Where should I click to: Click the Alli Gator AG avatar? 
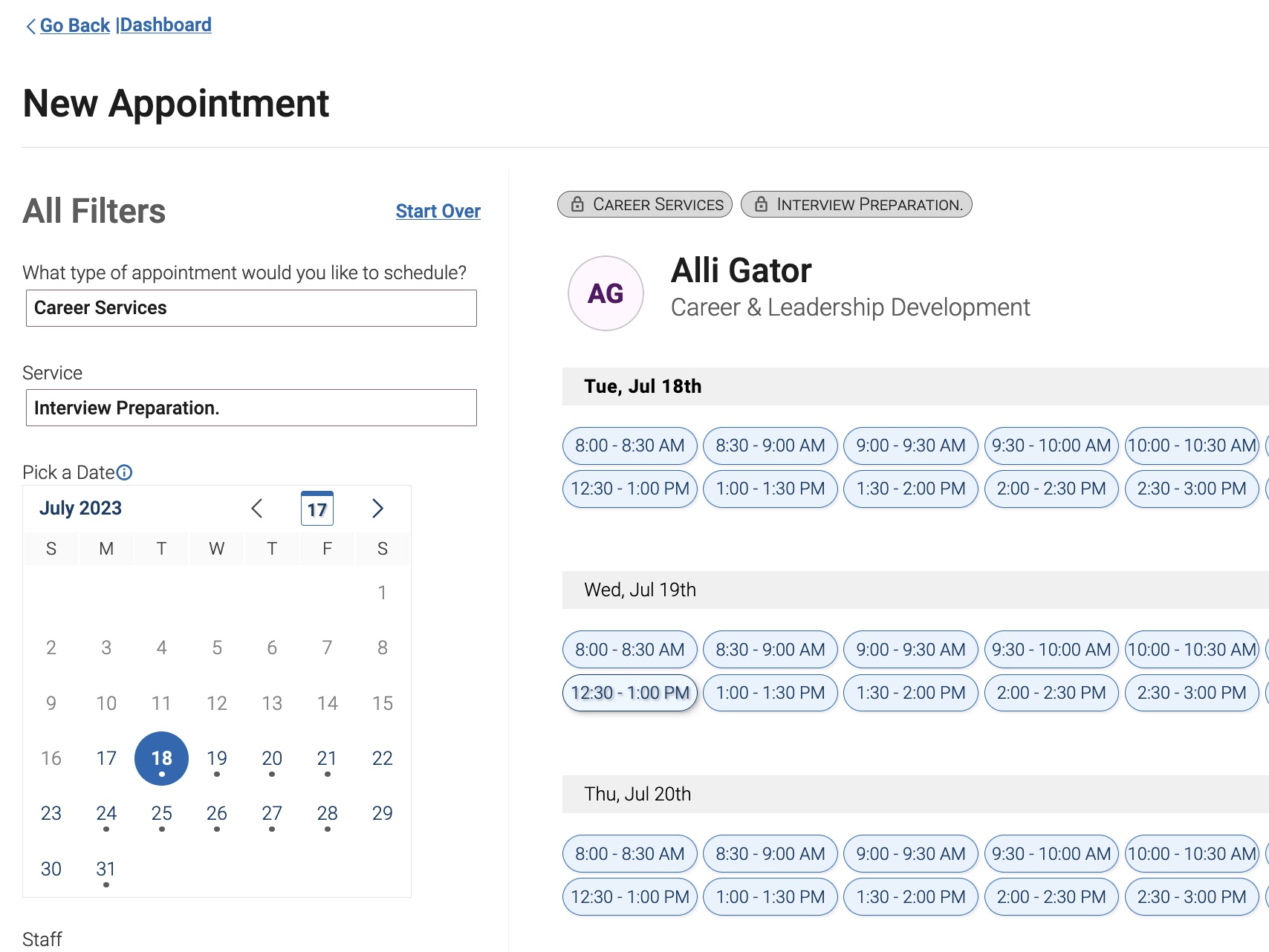click(x=606, y=293)
